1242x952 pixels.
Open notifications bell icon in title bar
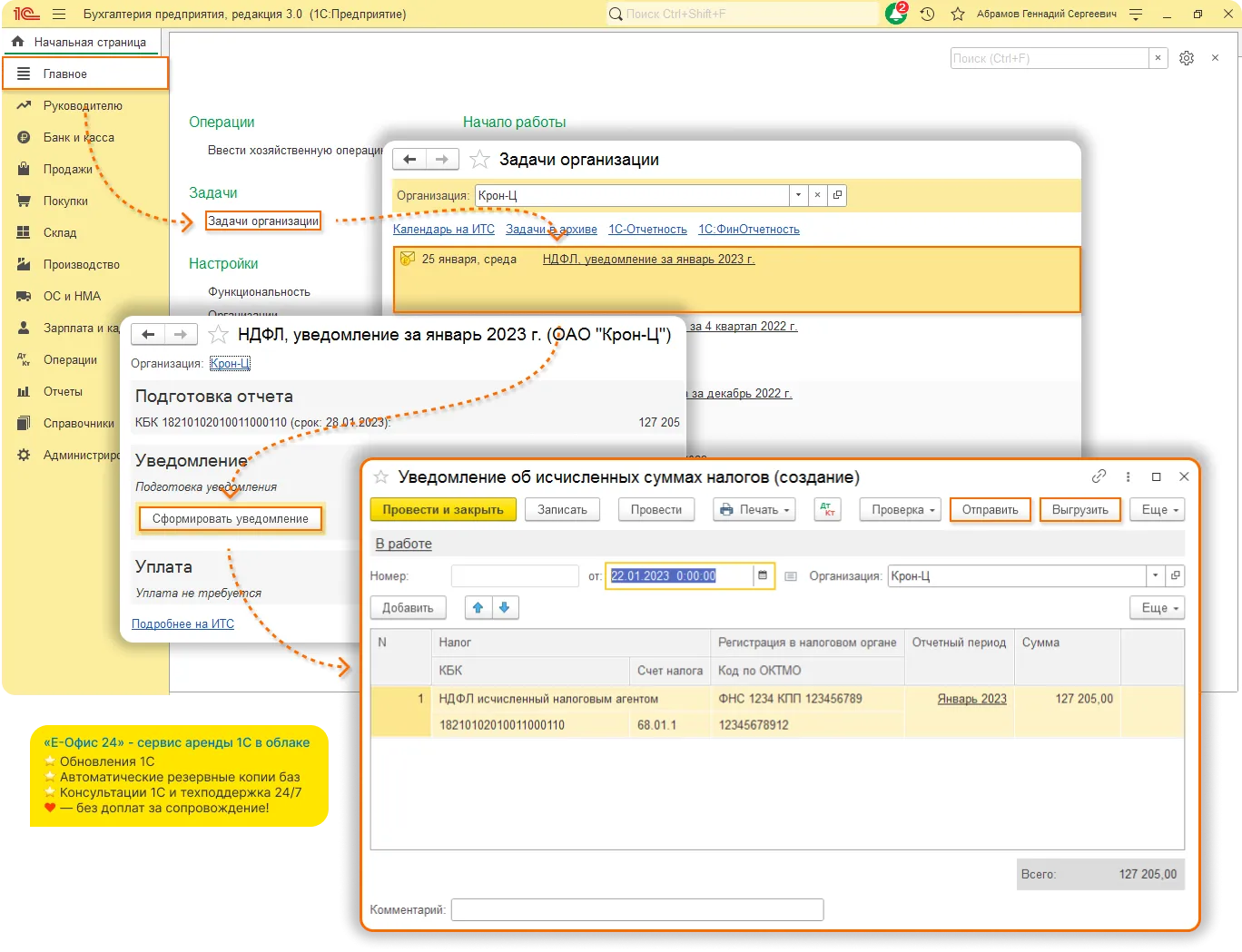pos(895,15)
